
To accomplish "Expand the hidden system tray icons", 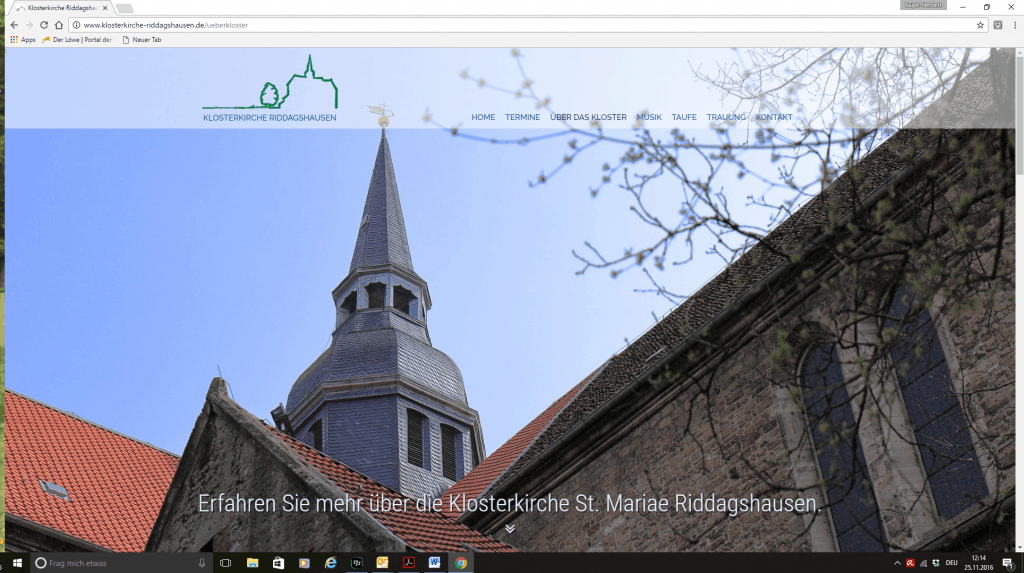I will click(896, 563).
